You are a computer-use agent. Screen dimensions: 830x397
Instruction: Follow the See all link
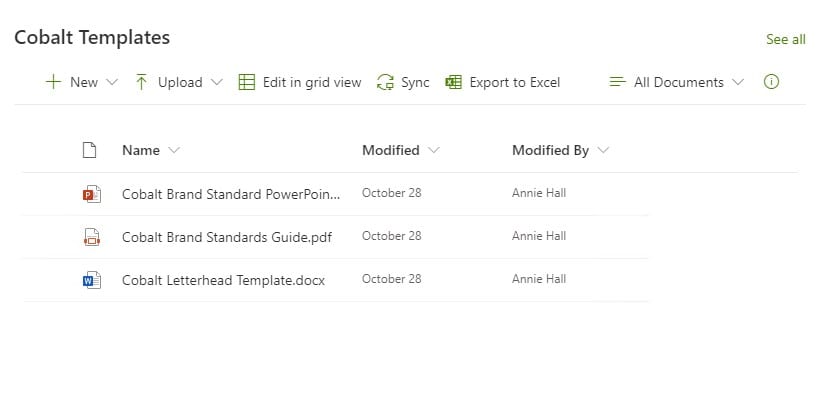click(786, 39)
